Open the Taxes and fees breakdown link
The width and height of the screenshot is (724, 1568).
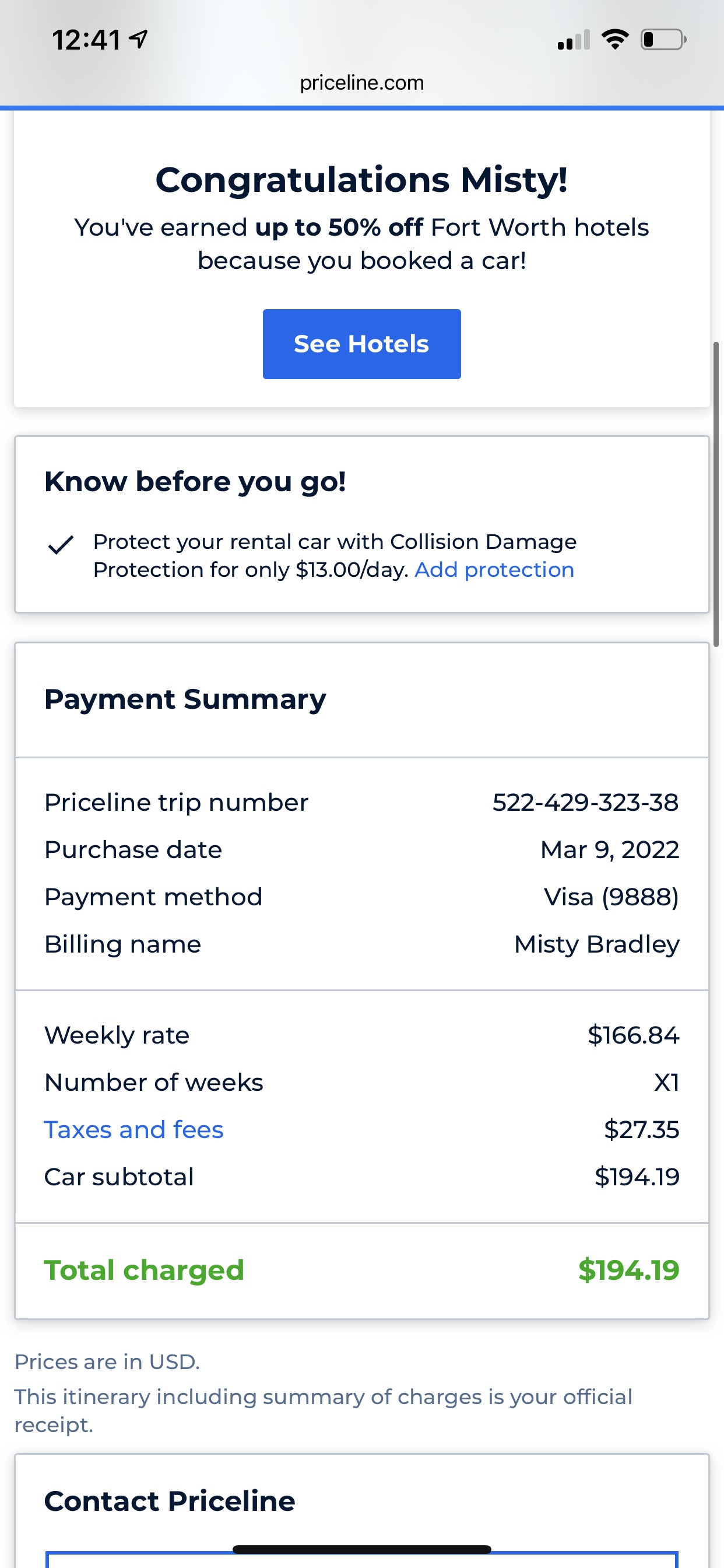point(134,1130)
